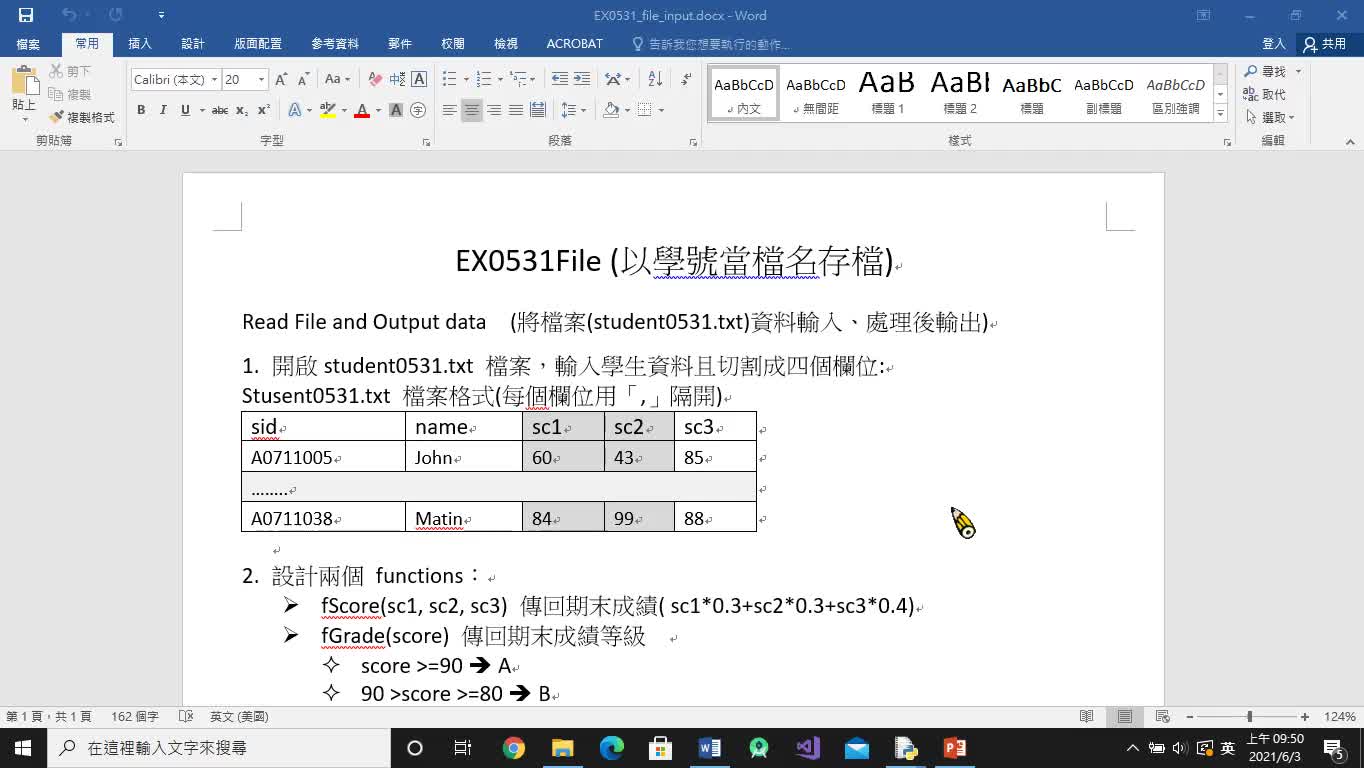Open font name dropdown Calibri
The image size is (1364, 768).
[213, 79]
